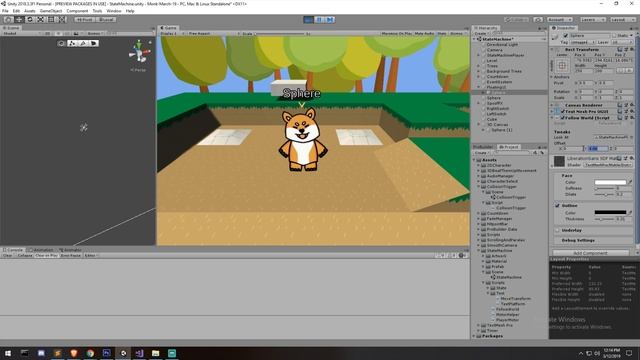
Task: Select the Hand tool in toolbar
Action: [x=8, y=19]
